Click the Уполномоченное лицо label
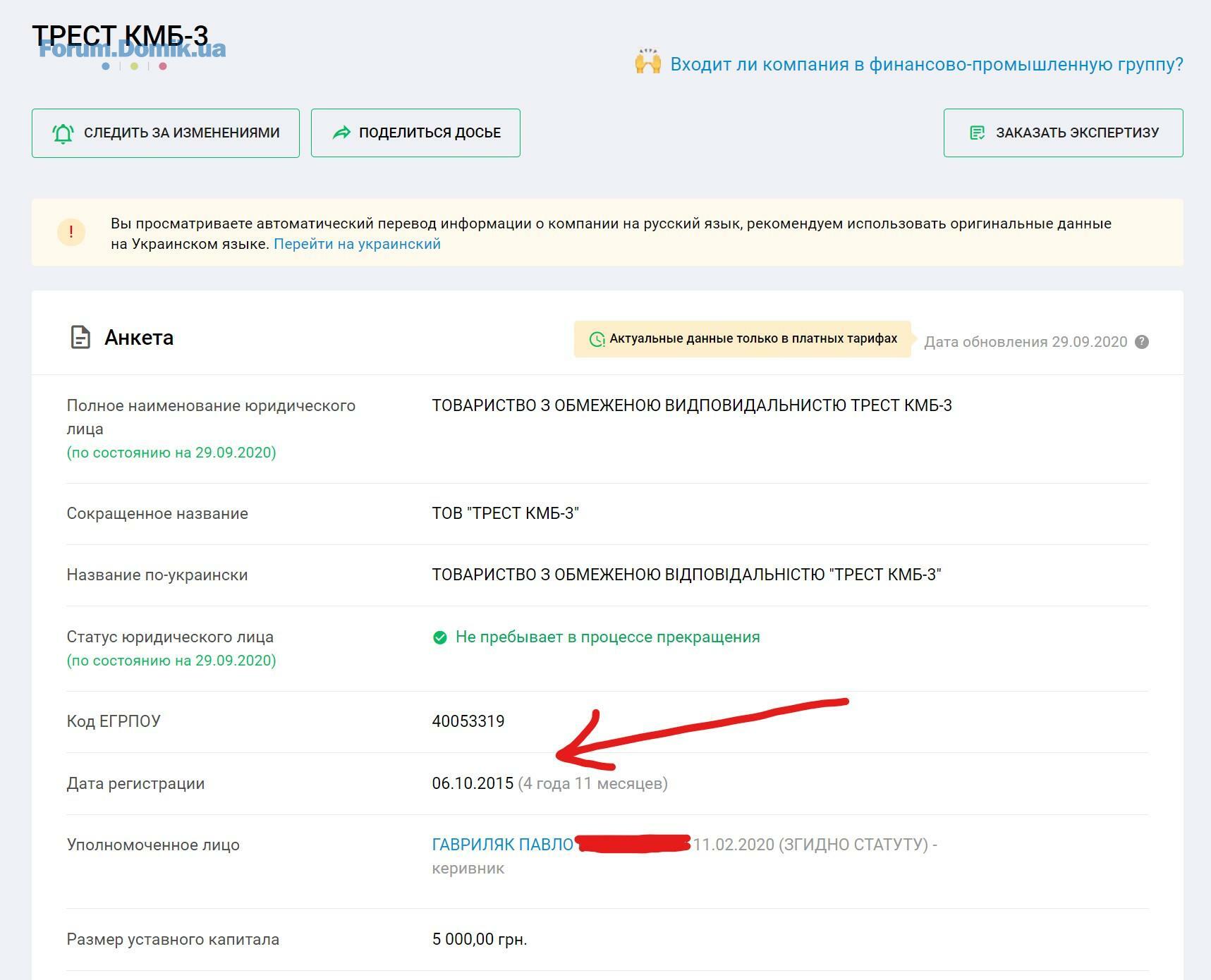 point(153,845)
